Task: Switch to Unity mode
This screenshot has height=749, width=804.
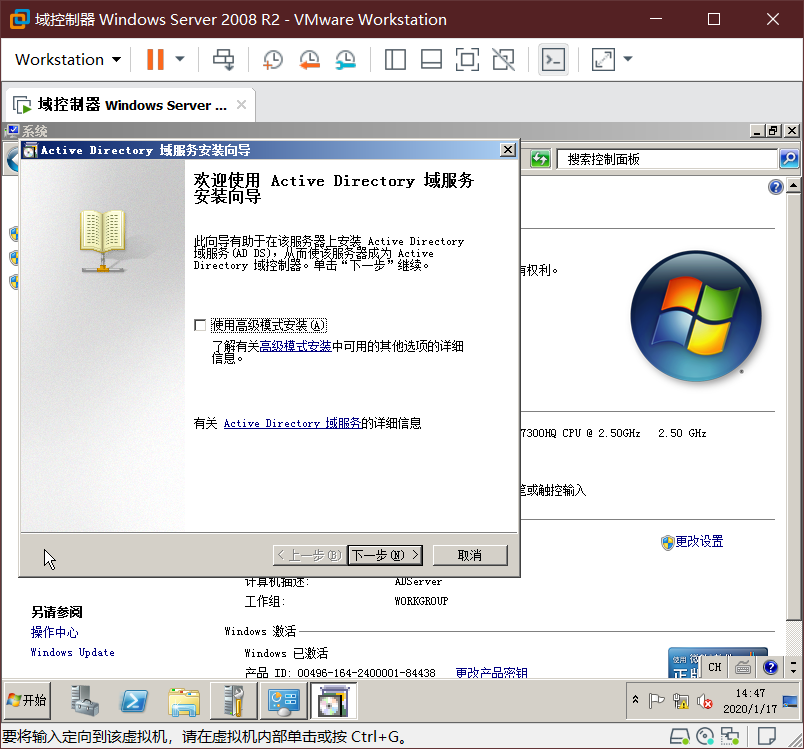Action: pos(504,59)
